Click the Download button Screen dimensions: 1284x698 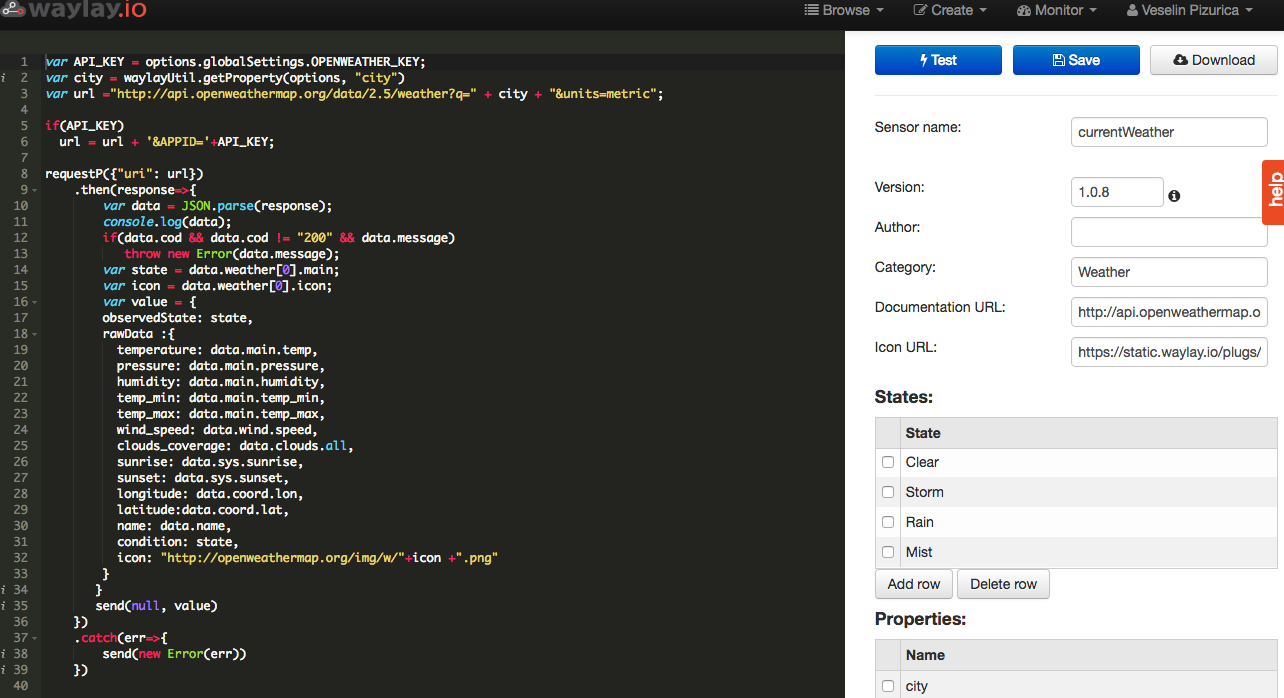[1213, 60]
